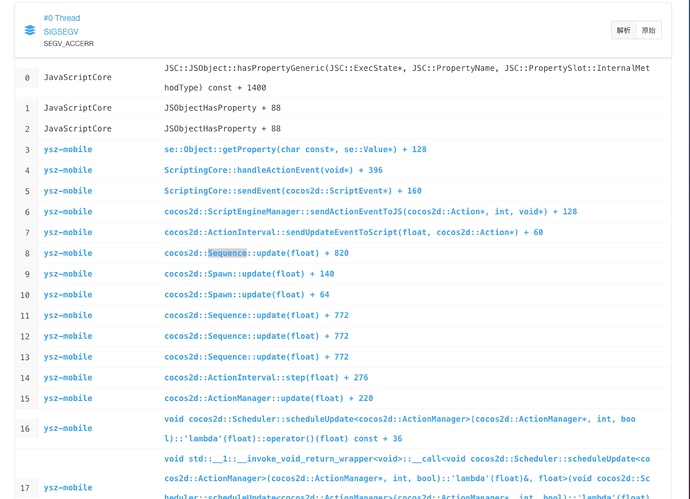
Task: Open Sequence::update + 820 frame link
Action: (256, 253)
